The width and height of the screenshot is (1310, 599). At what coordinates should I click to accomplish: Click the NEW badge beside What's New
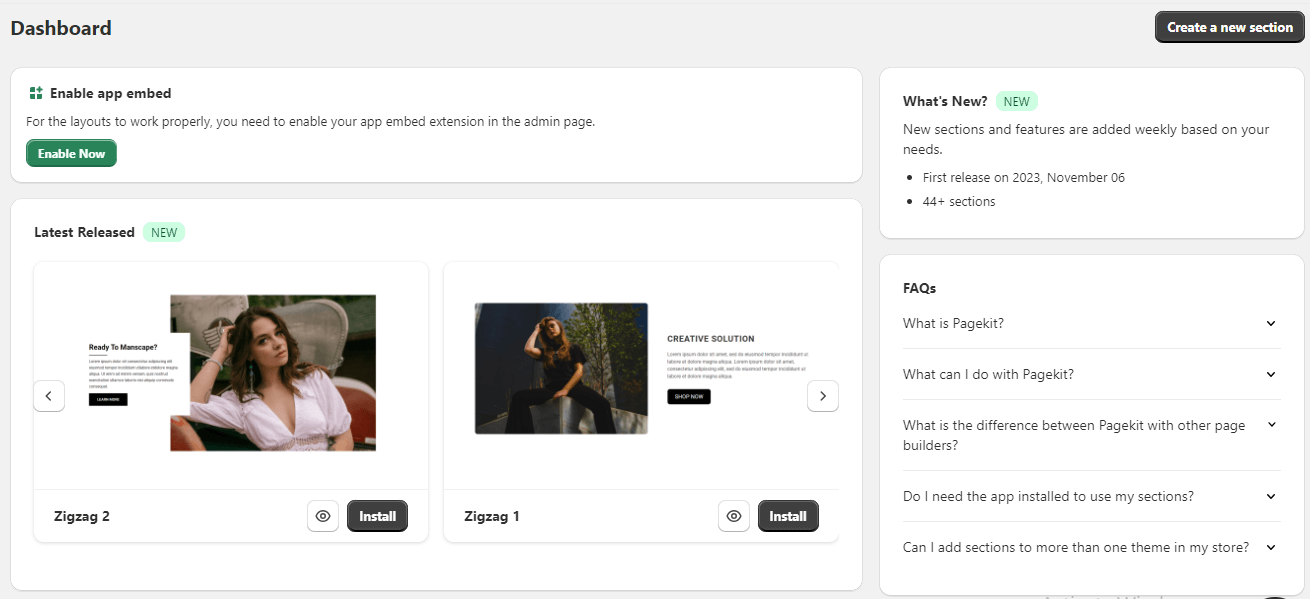[x=1016, y=101]
